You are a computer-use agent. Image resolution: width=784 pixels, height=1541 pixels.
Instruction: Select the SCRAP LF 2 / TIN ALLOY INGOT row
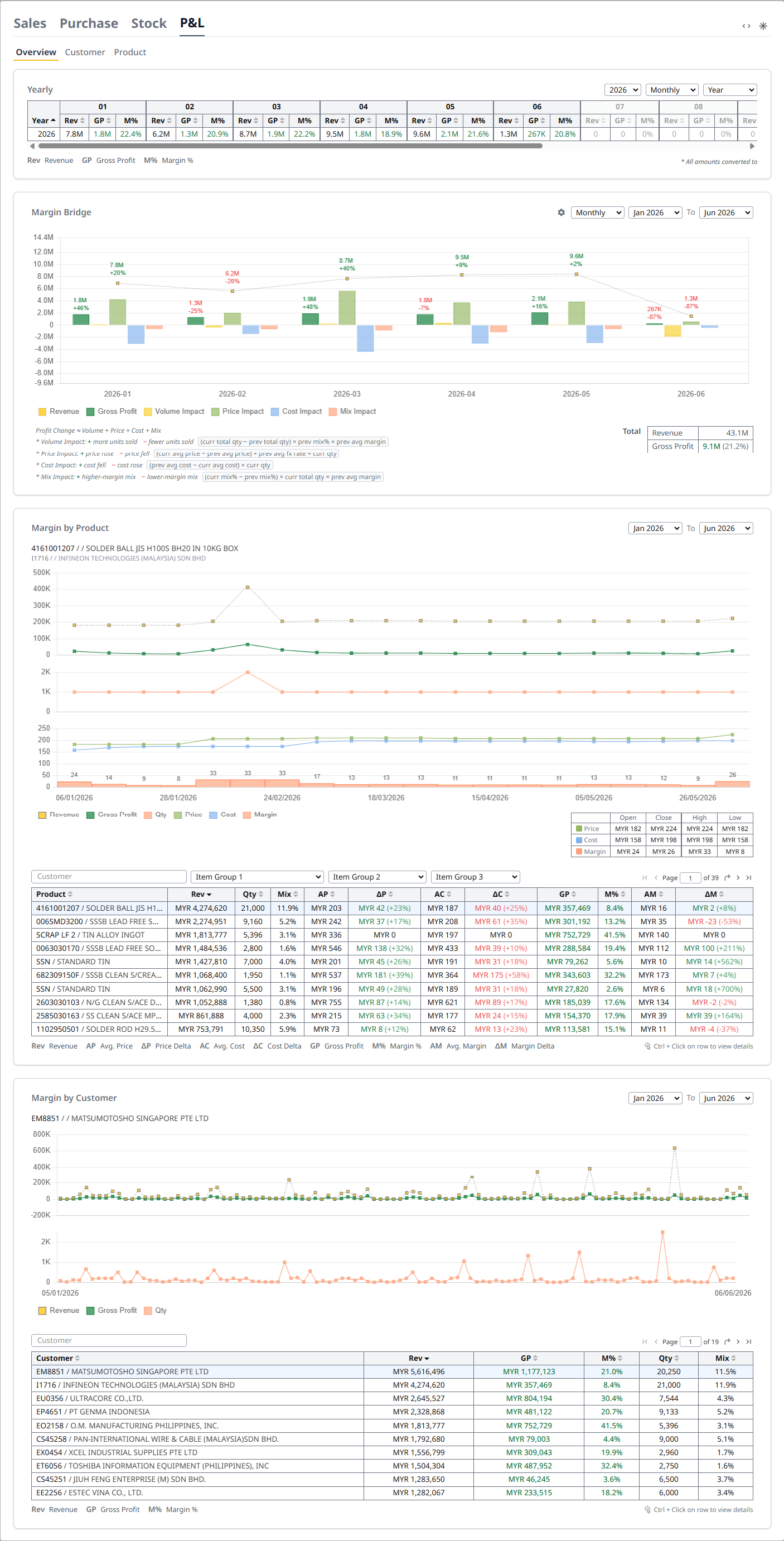(x=391, y=934)
